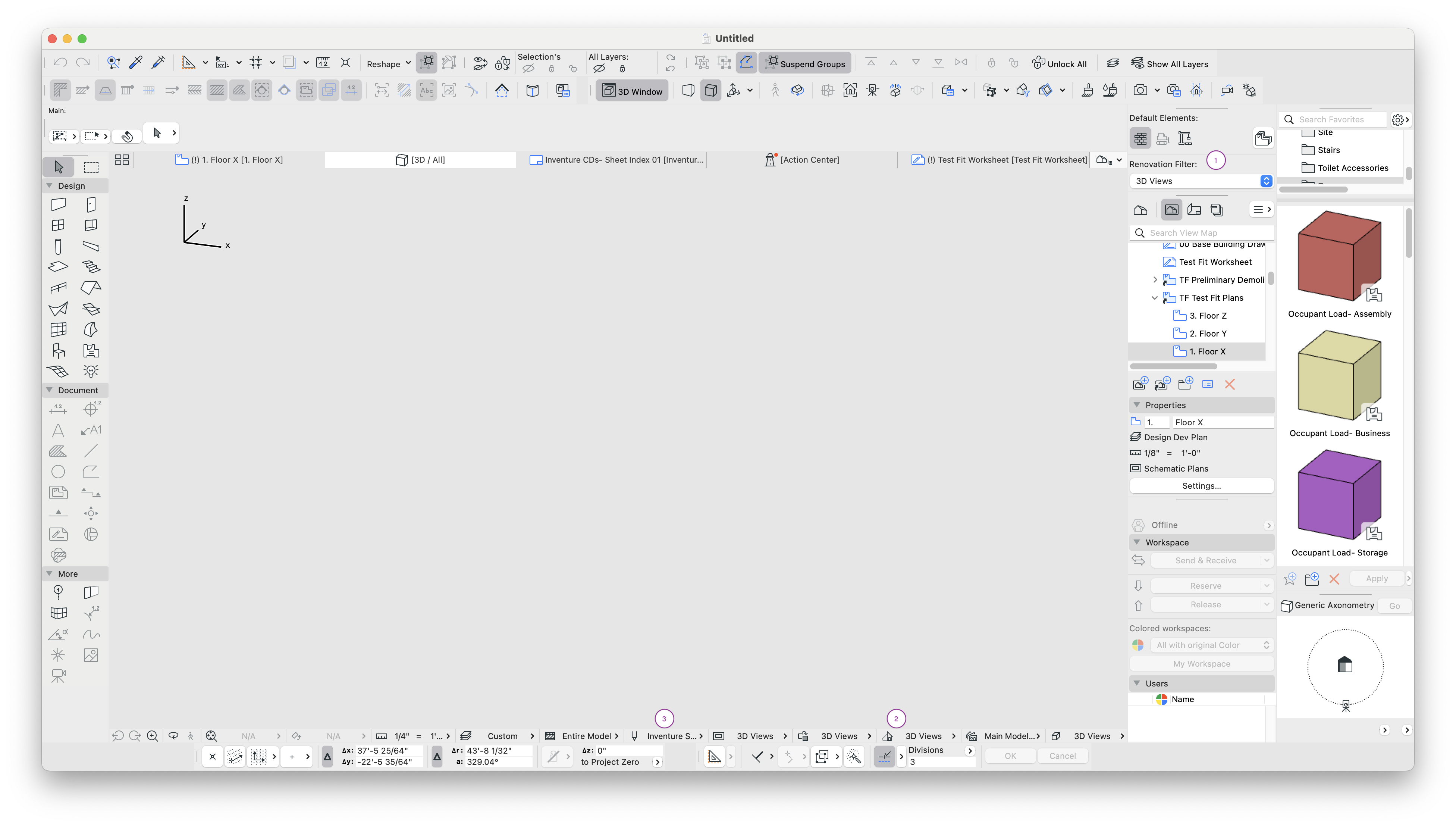Viewport: 1456px width, 826px height.
Task: Select the Marquee tool in toolbox
Action: (91, 167)
